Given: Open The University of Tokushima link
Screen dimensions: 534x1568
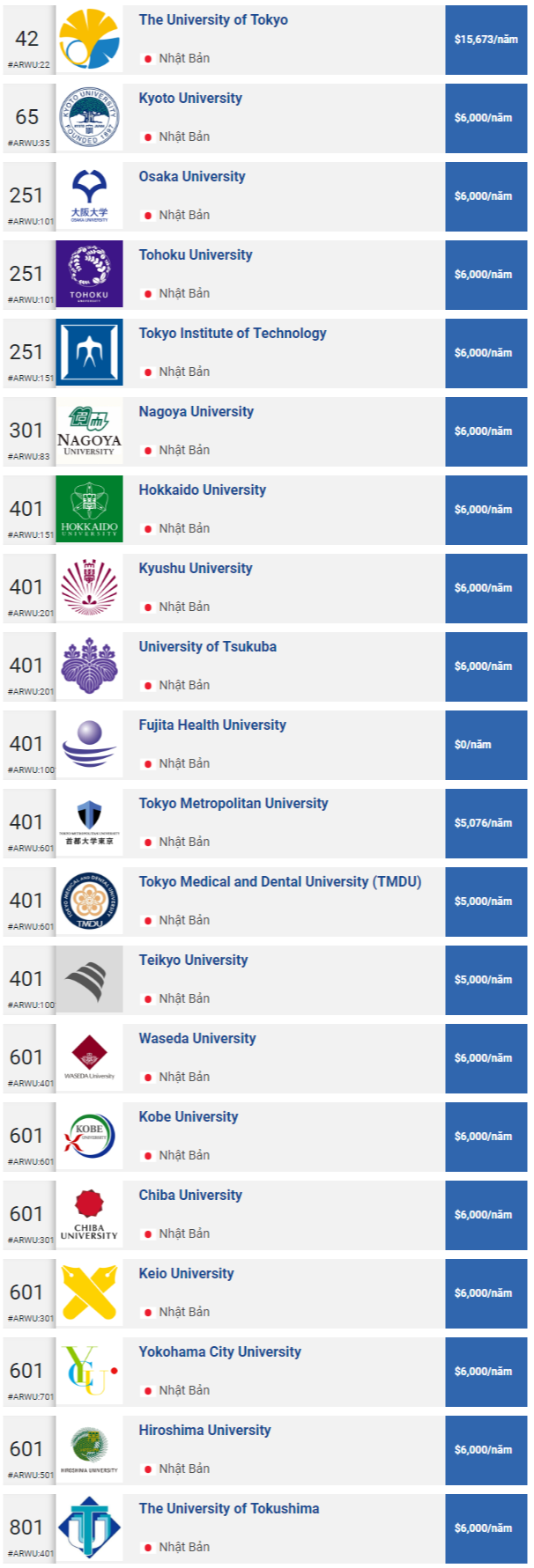Looking at the screenshot, I should pyautogui.click(x=229, y=1508).
